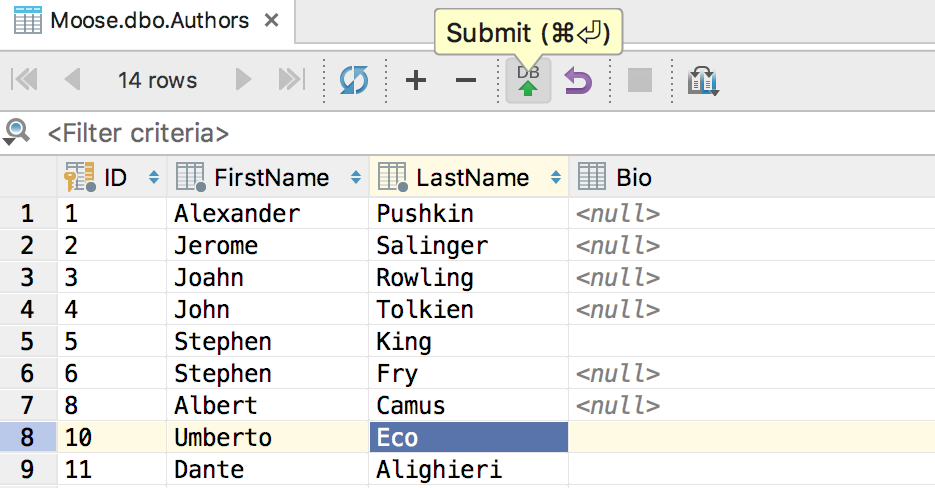The height and width of the screenshot is (488, 935).
Task: Select the Salinger cell
Action: pyautogui.click(x=469, y=245)
